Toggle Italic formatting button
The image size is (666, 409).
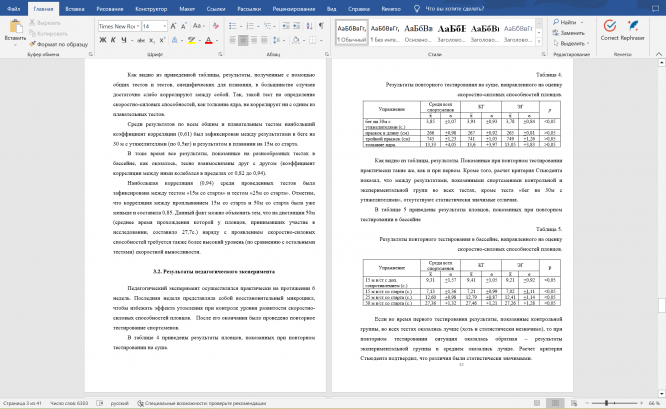point(113,40)
